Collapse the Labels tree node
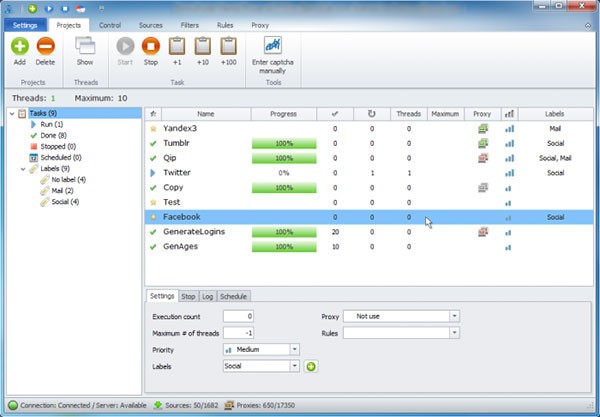600x417 pixels. tap(22, 169)
